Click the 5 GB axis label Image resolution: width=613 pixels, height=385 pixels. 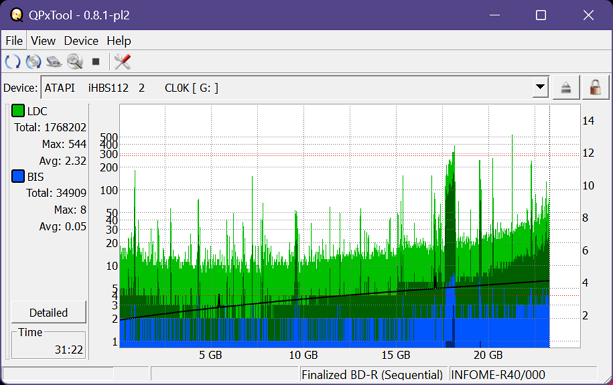tap(210, 355)
